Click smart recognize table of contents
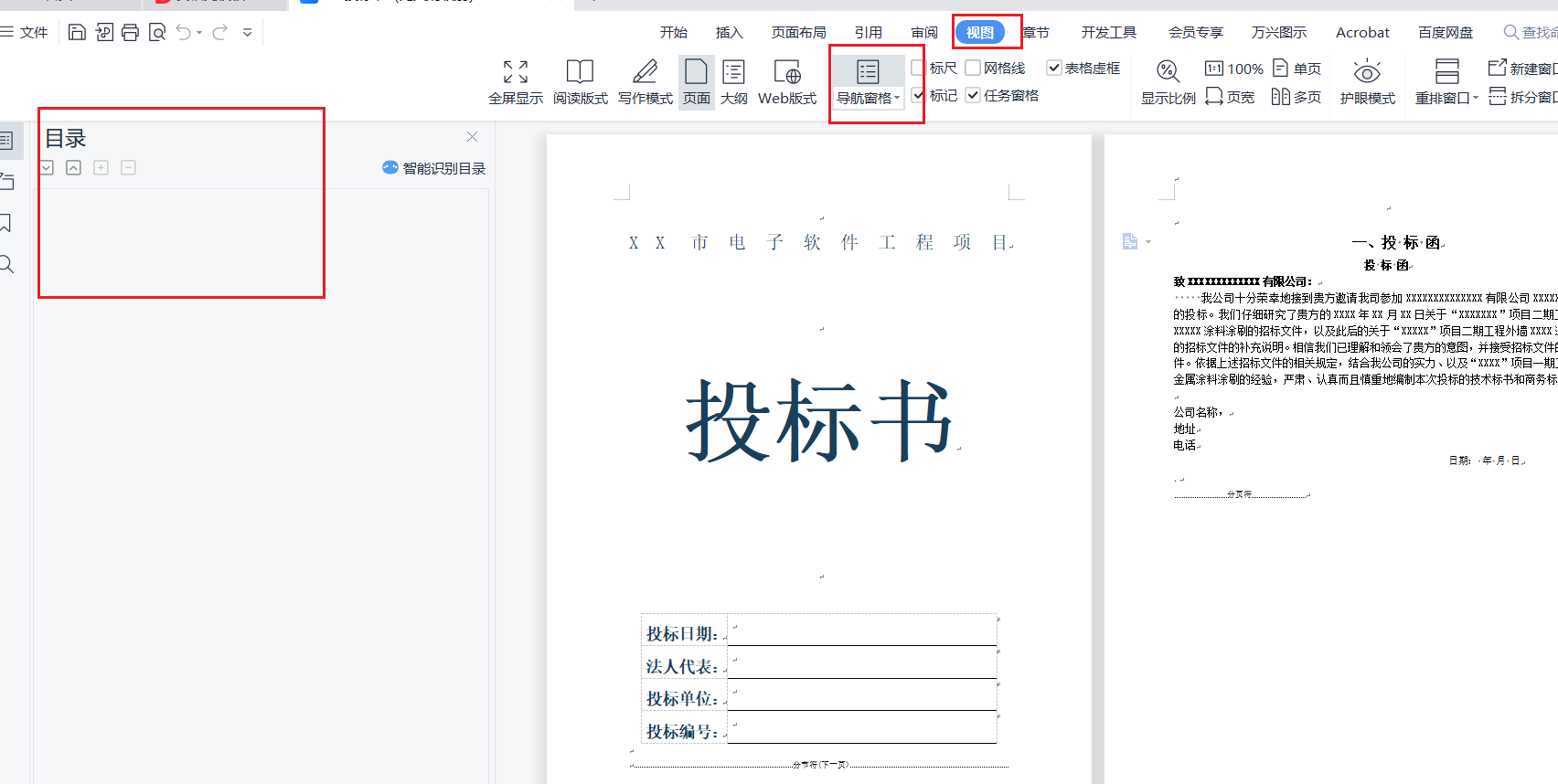1558x784 pixels. pos(434,168)
